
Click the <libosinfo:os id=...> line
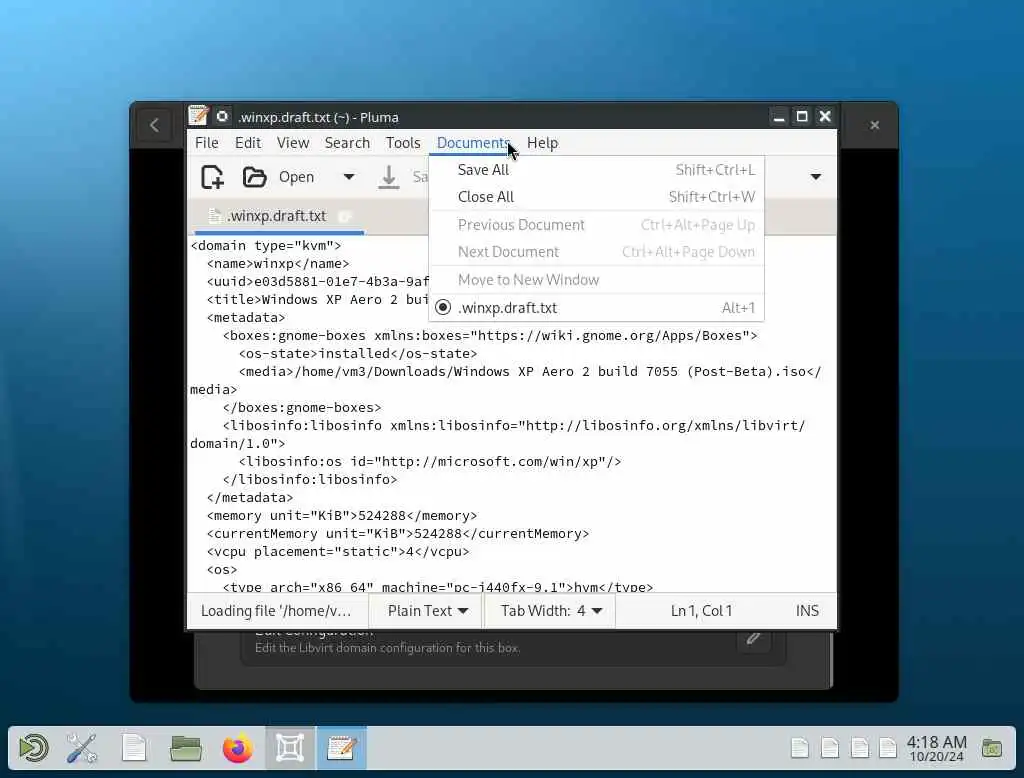(x=430, y=461)
